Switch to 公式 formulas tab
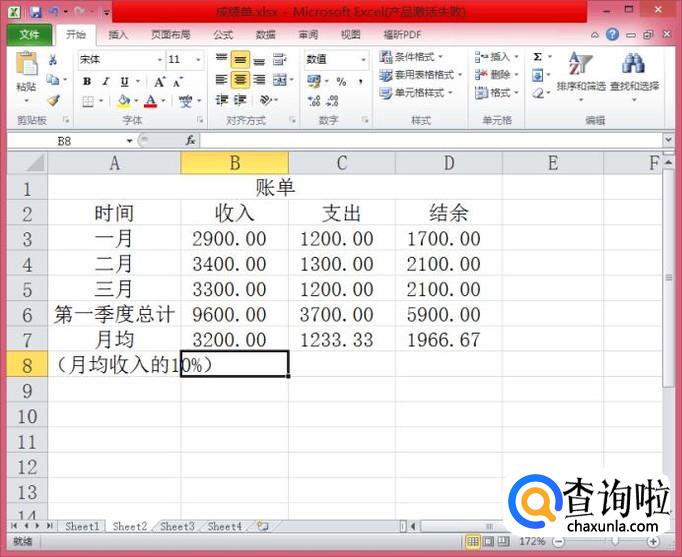This screenshot has width=682, height=557. [x=223, y=35]
